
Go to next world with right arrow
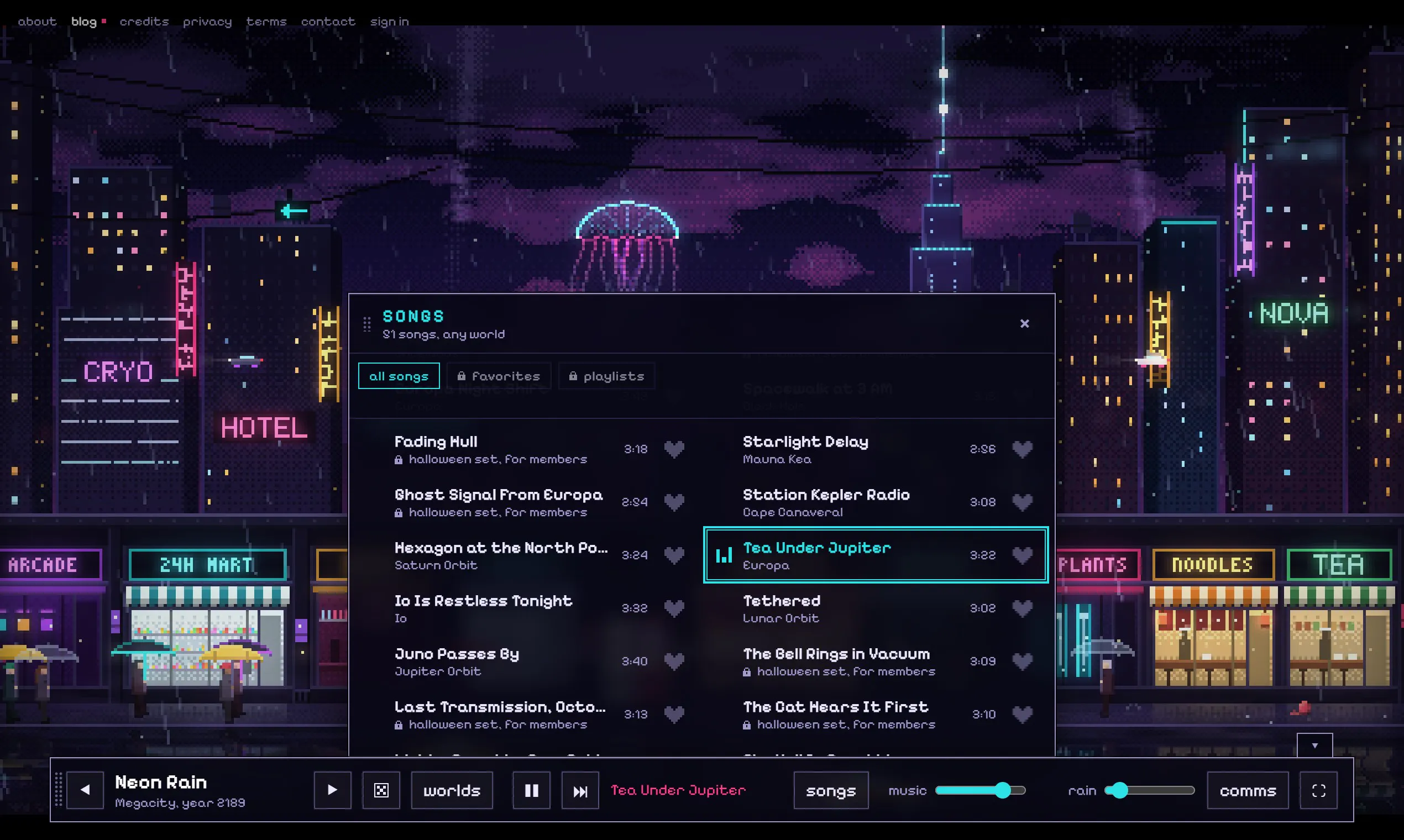pyautogui.click(x=332, y=790)
